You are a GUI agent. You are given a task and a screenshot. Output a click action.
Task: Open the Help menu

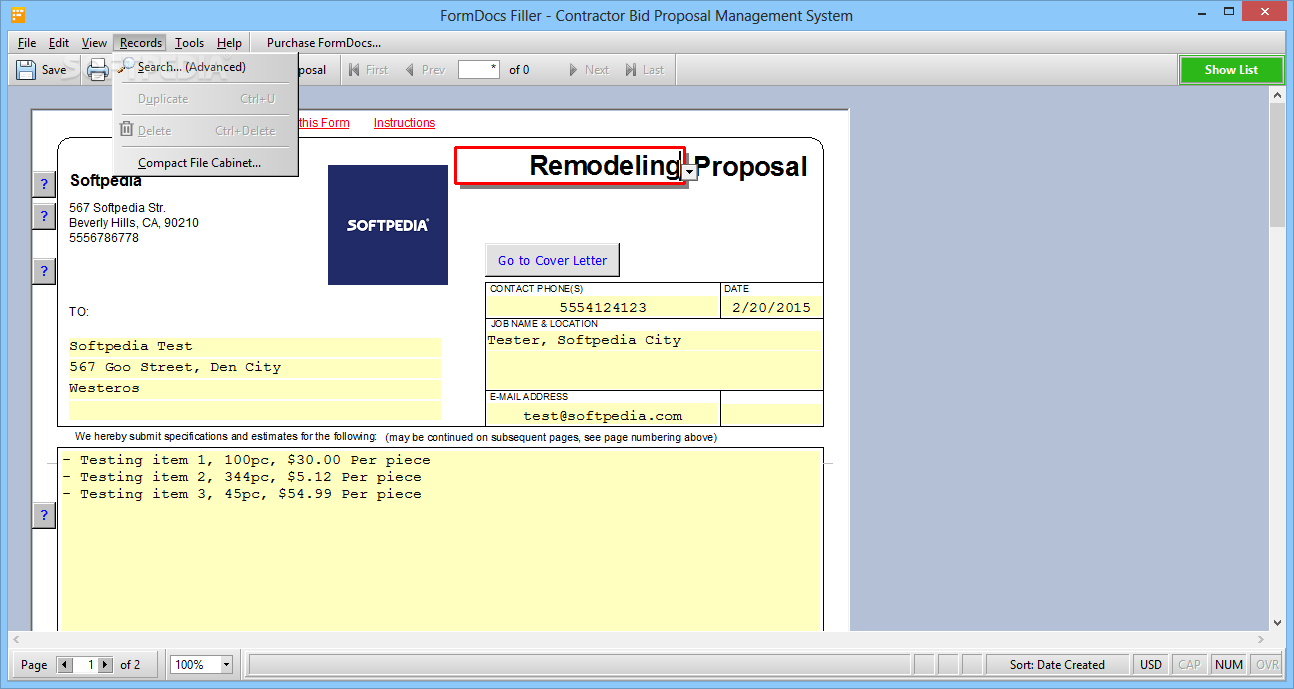pyautogui.click(x=229, y=43)
